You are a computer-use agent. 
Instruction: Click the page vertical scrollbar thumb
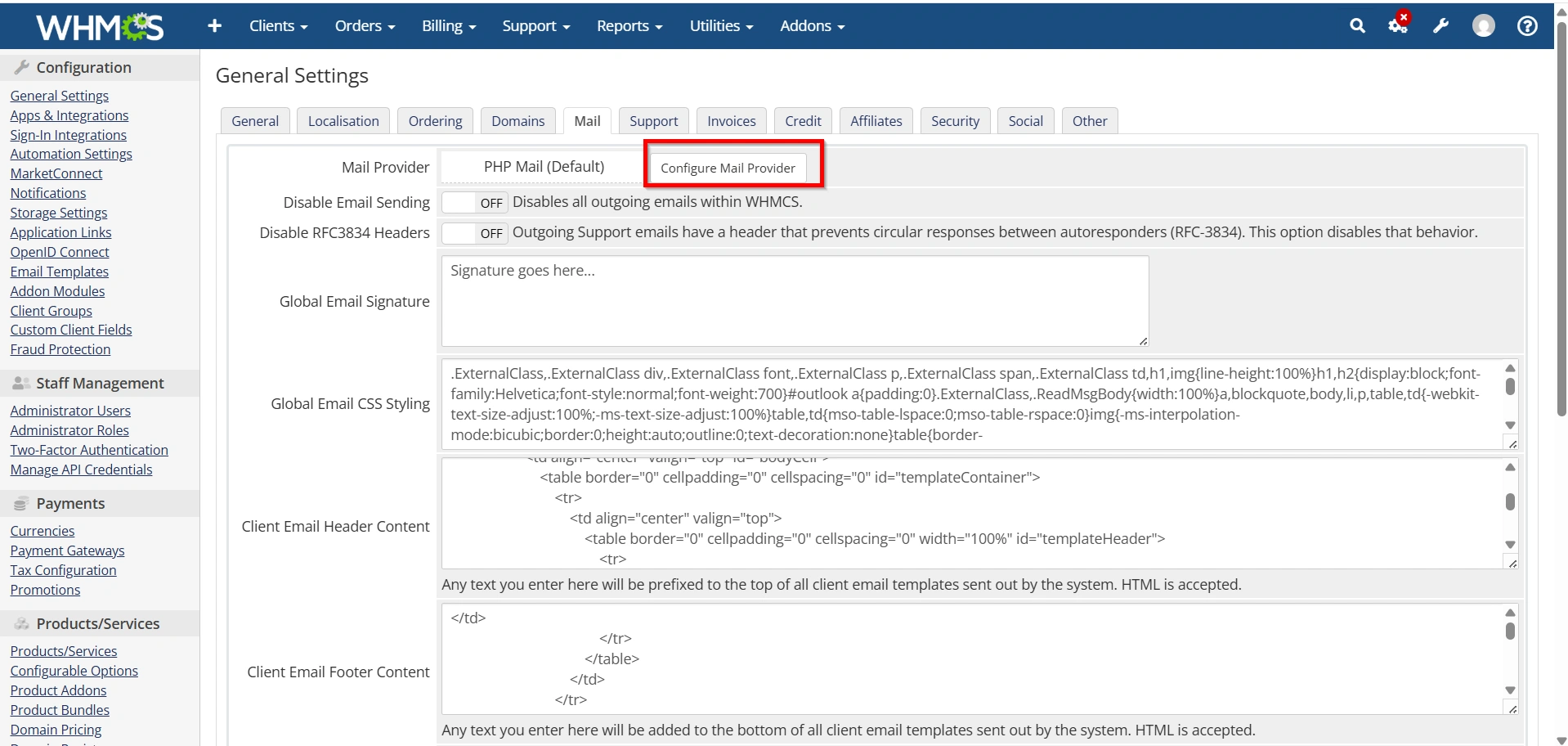(1561, 221)
